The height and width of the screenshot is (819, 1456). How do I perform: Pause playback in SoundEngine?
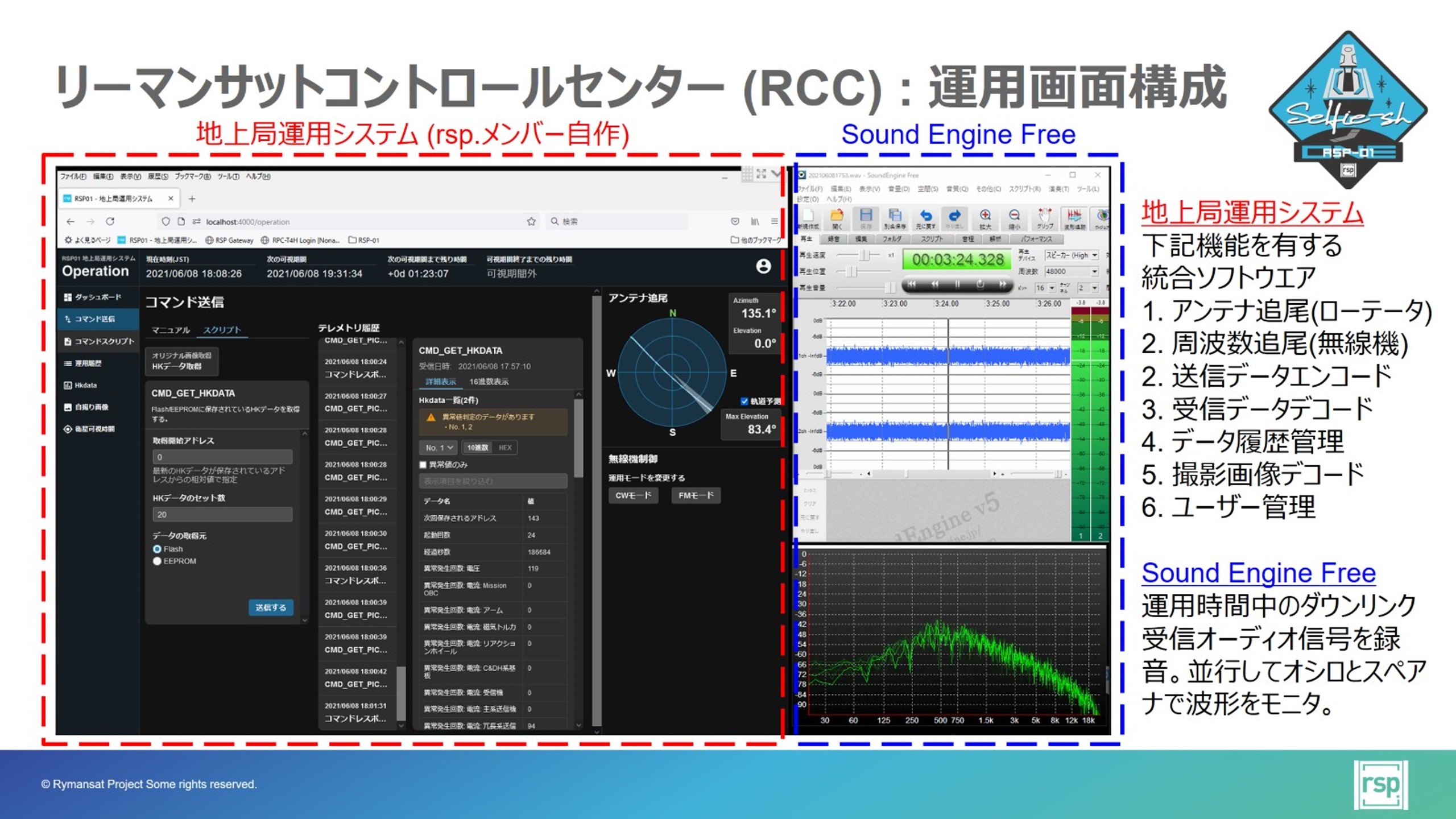957,284
